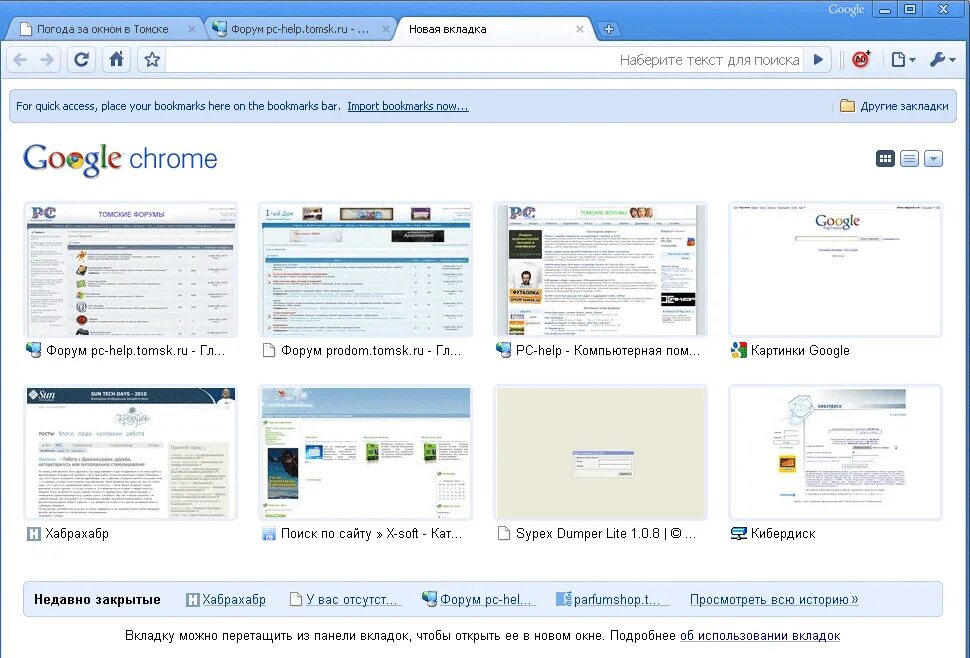Close the Погода за окном в Томске tab
This screenshot has height=658, width=970.
point(192,29)
